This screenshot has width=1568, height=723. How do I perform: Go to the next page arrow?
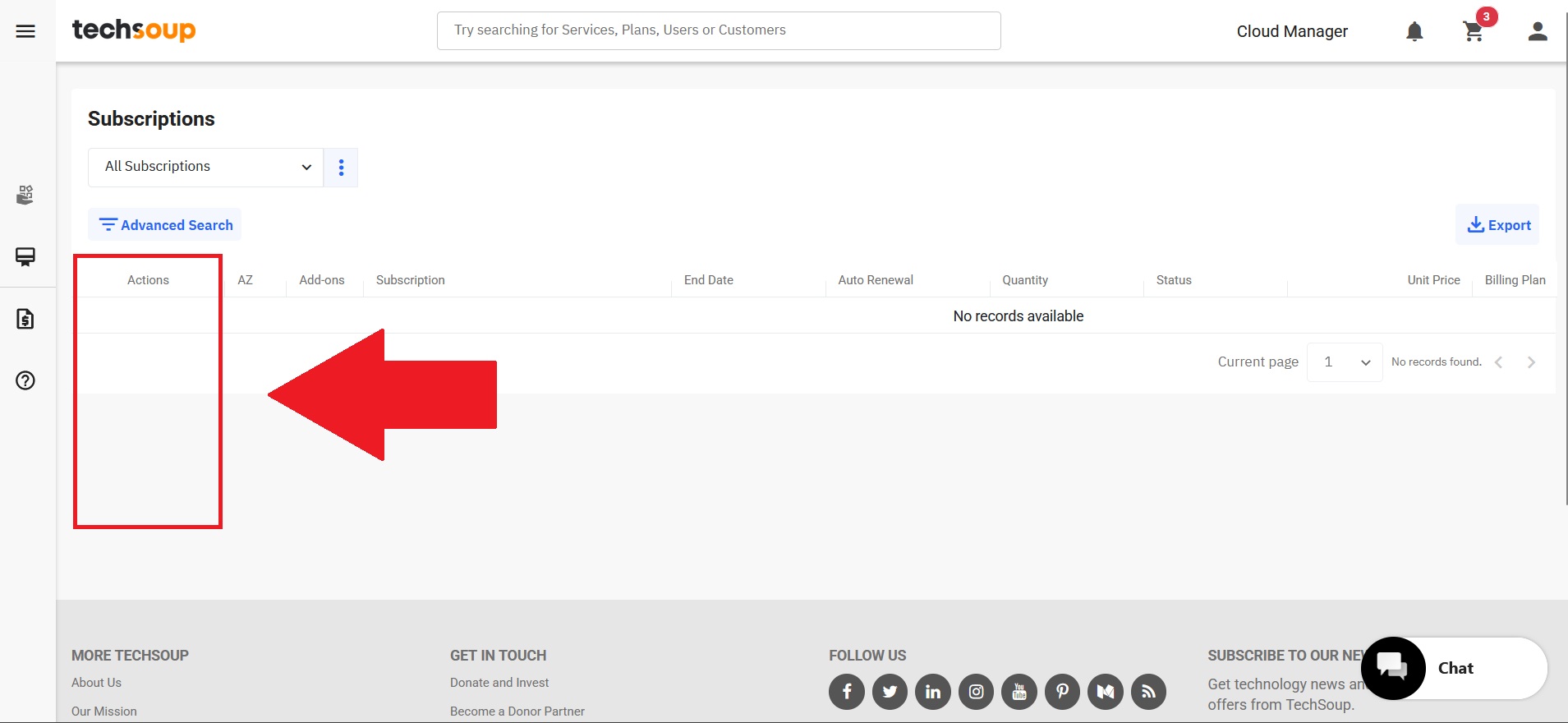[x=1531, y=362]
